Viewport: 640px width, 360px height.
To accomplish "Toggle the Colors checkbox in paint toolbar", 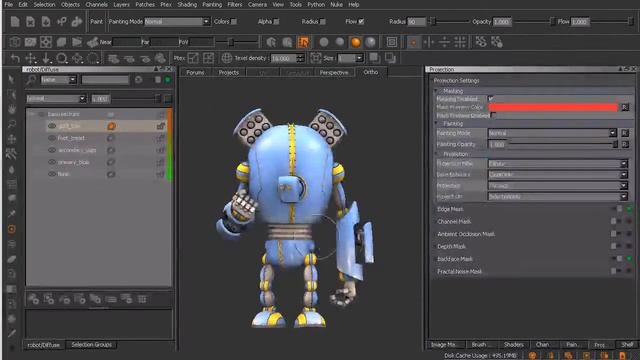I will coord(234,22).
